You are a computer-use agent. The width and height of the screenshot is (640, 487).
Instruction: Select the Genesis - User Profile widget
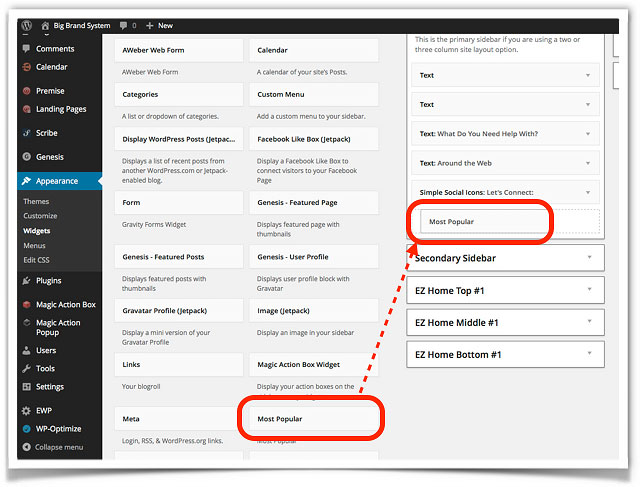click(x=313, y=257)
